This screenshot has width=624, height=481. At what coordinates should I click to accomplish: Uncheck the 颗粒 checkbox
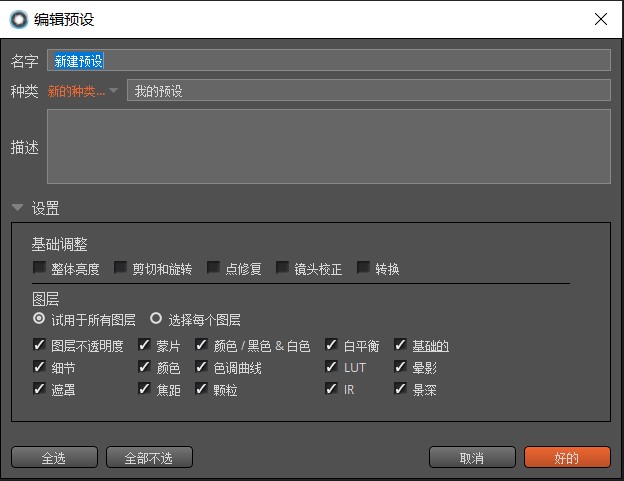coord(201,388)
